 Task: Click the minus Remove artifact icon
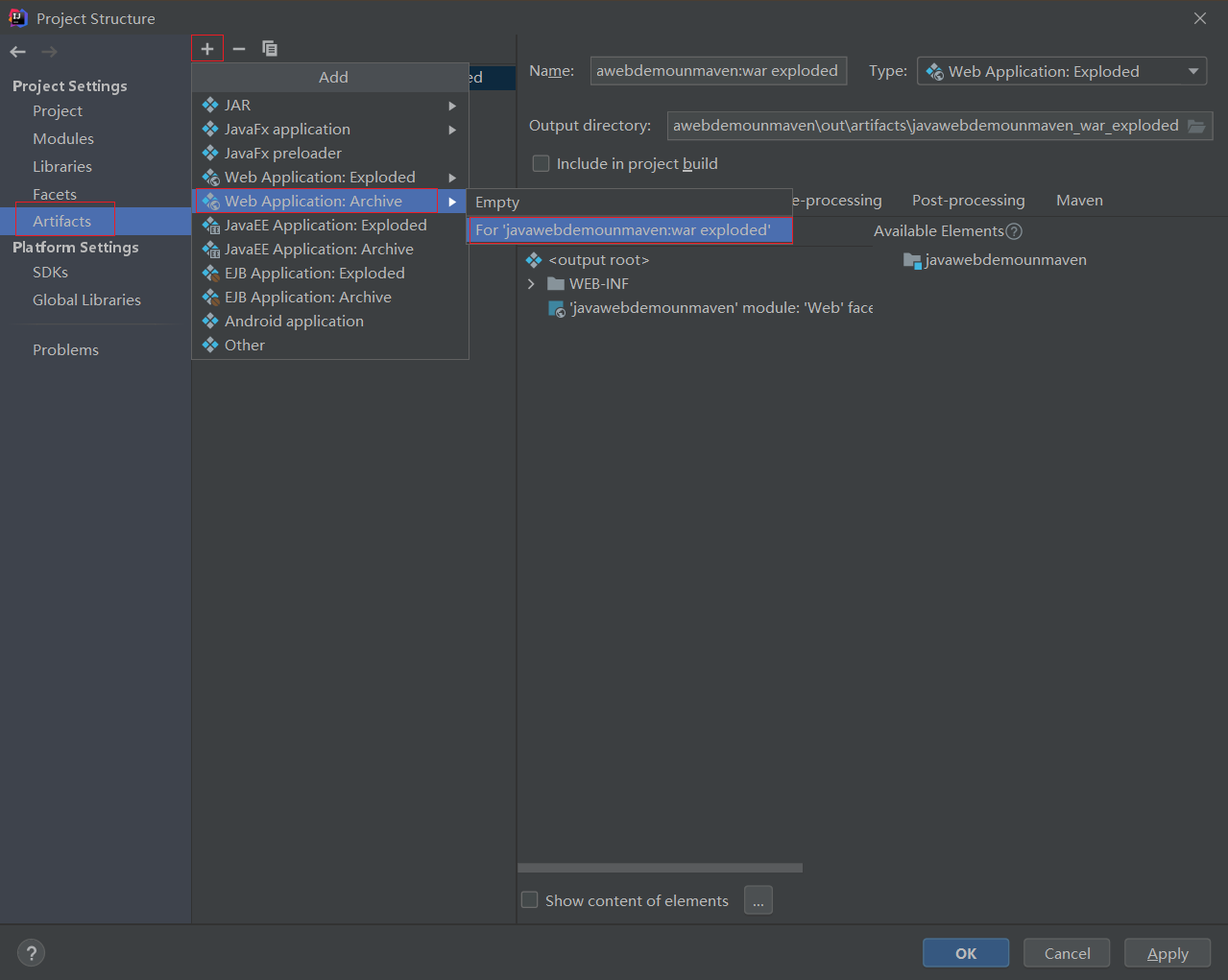pos(239,49)
